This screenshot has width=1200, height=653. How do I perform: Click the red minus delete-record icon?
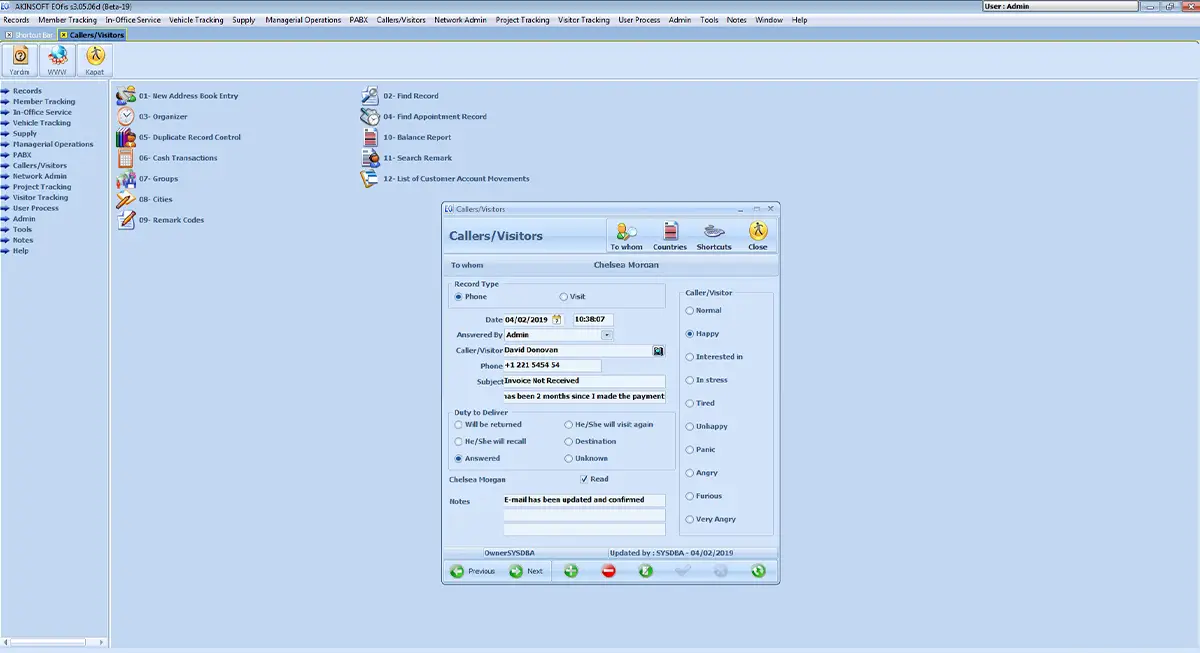click(x=608, y=571)
